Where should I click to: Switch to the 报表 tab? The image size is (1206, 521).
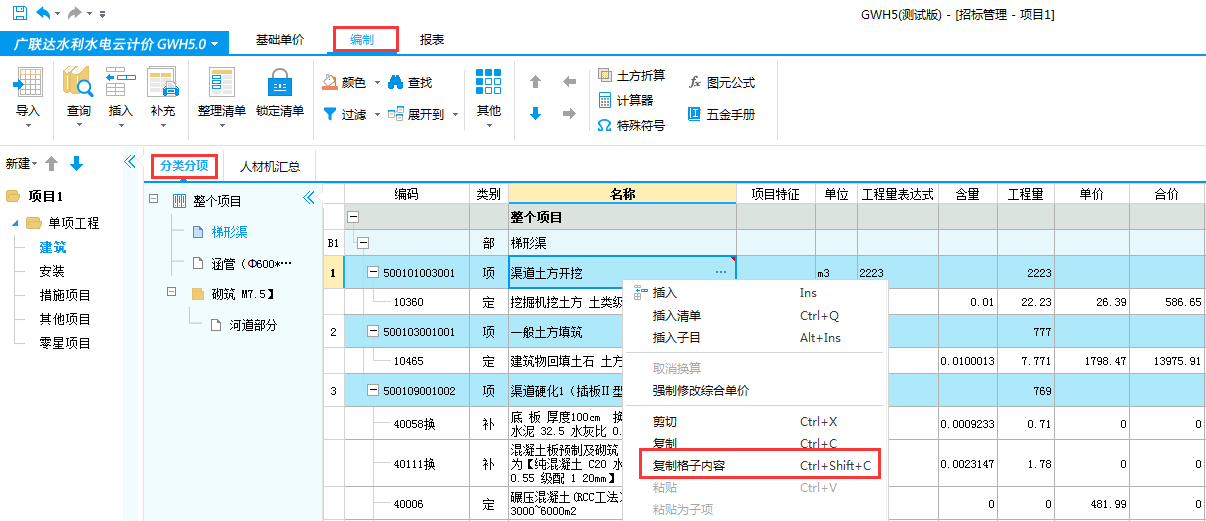click(x=432, y=40)
